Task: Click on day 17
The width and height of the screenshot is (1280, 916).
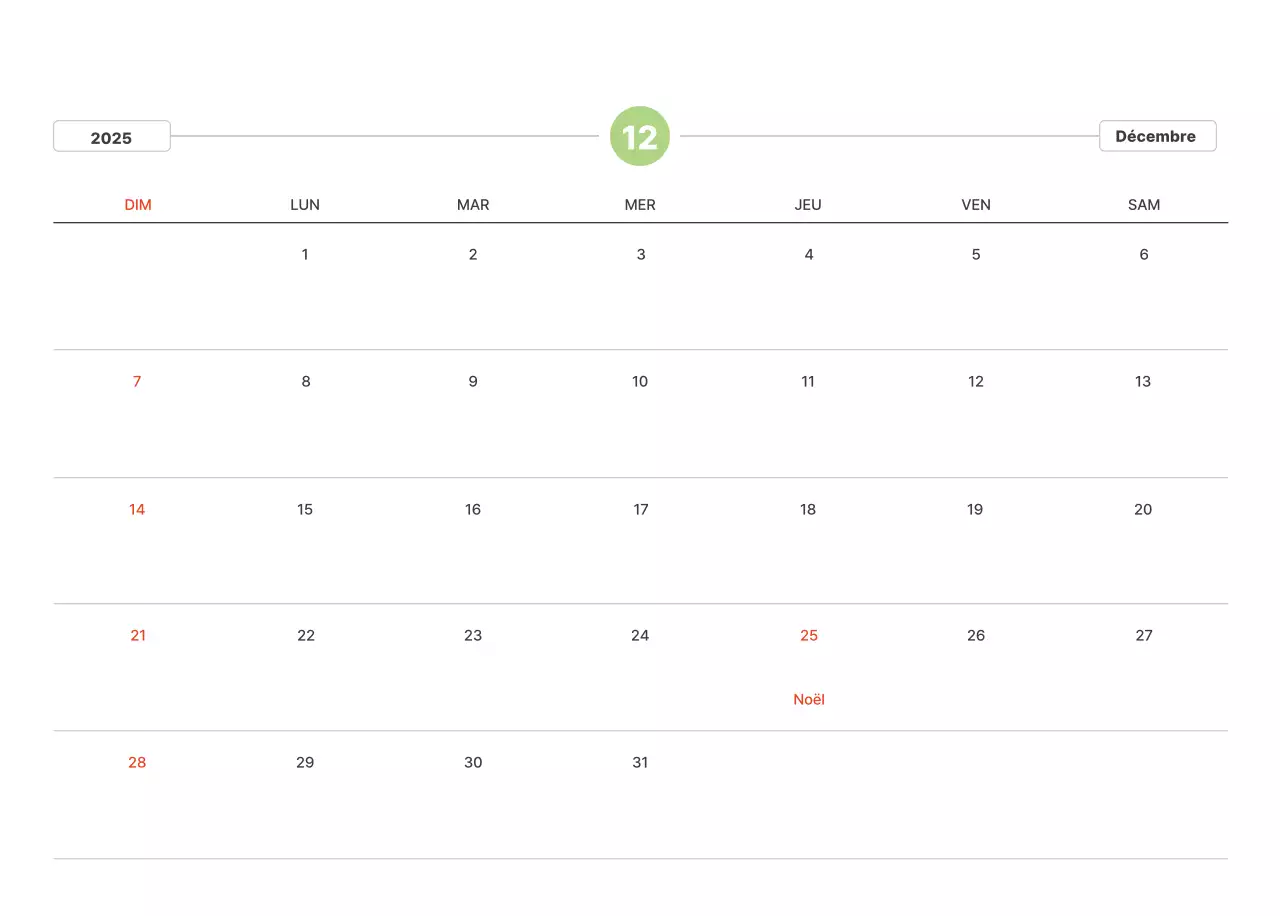Action: (641, 510)
